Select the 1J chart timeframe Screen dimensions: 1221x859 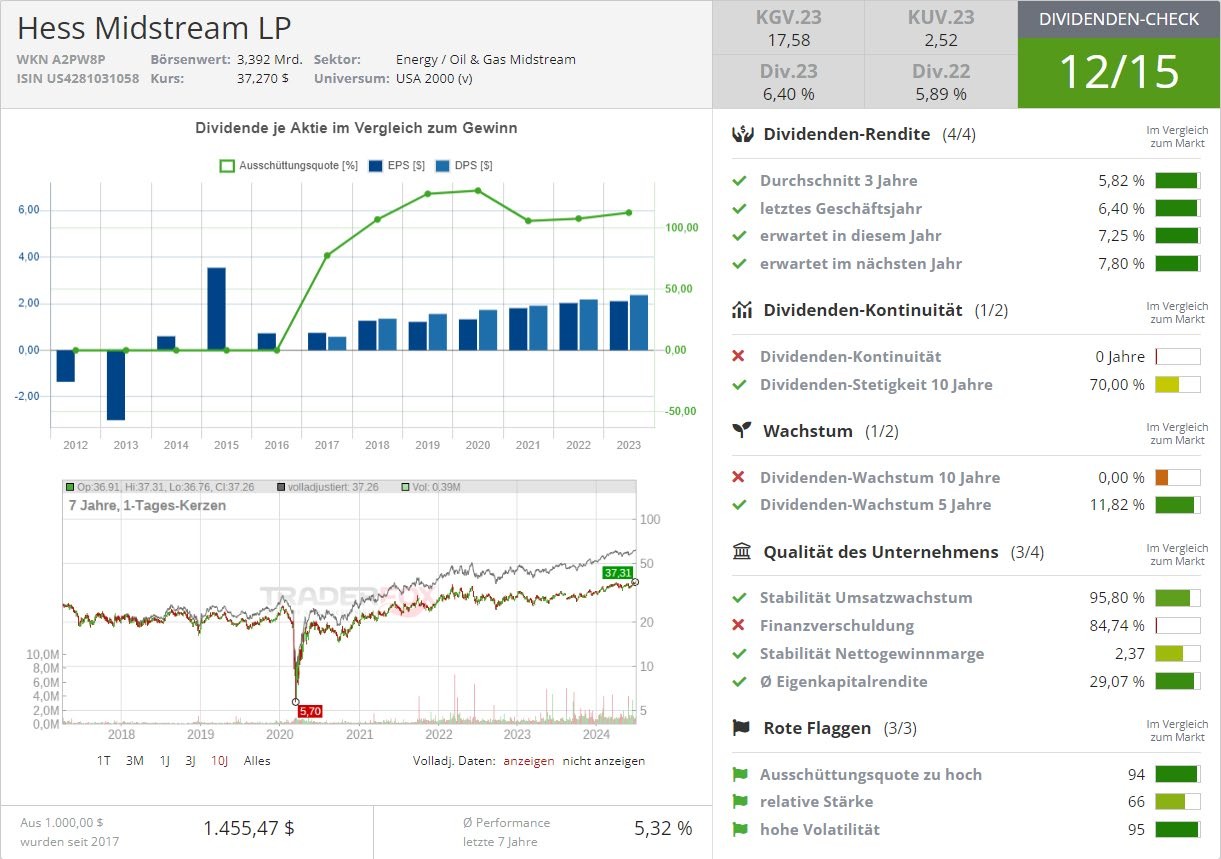click(165, 761)
